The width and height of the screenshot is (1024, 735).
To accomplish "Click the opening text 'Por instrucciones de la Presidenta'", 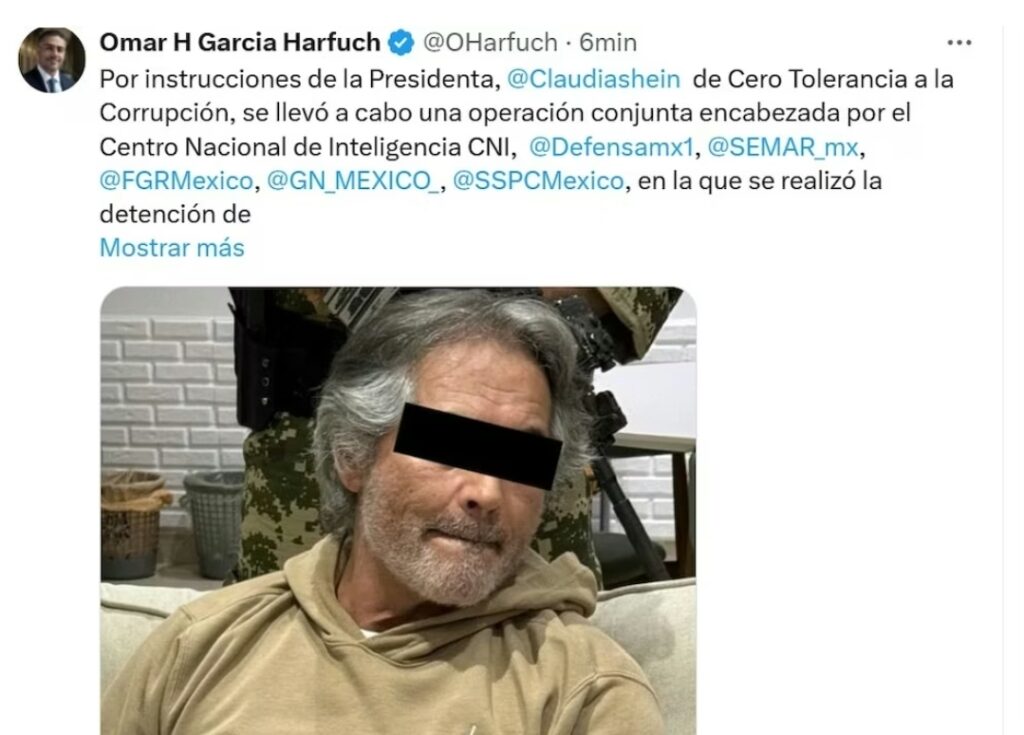I will coord(297,79).
